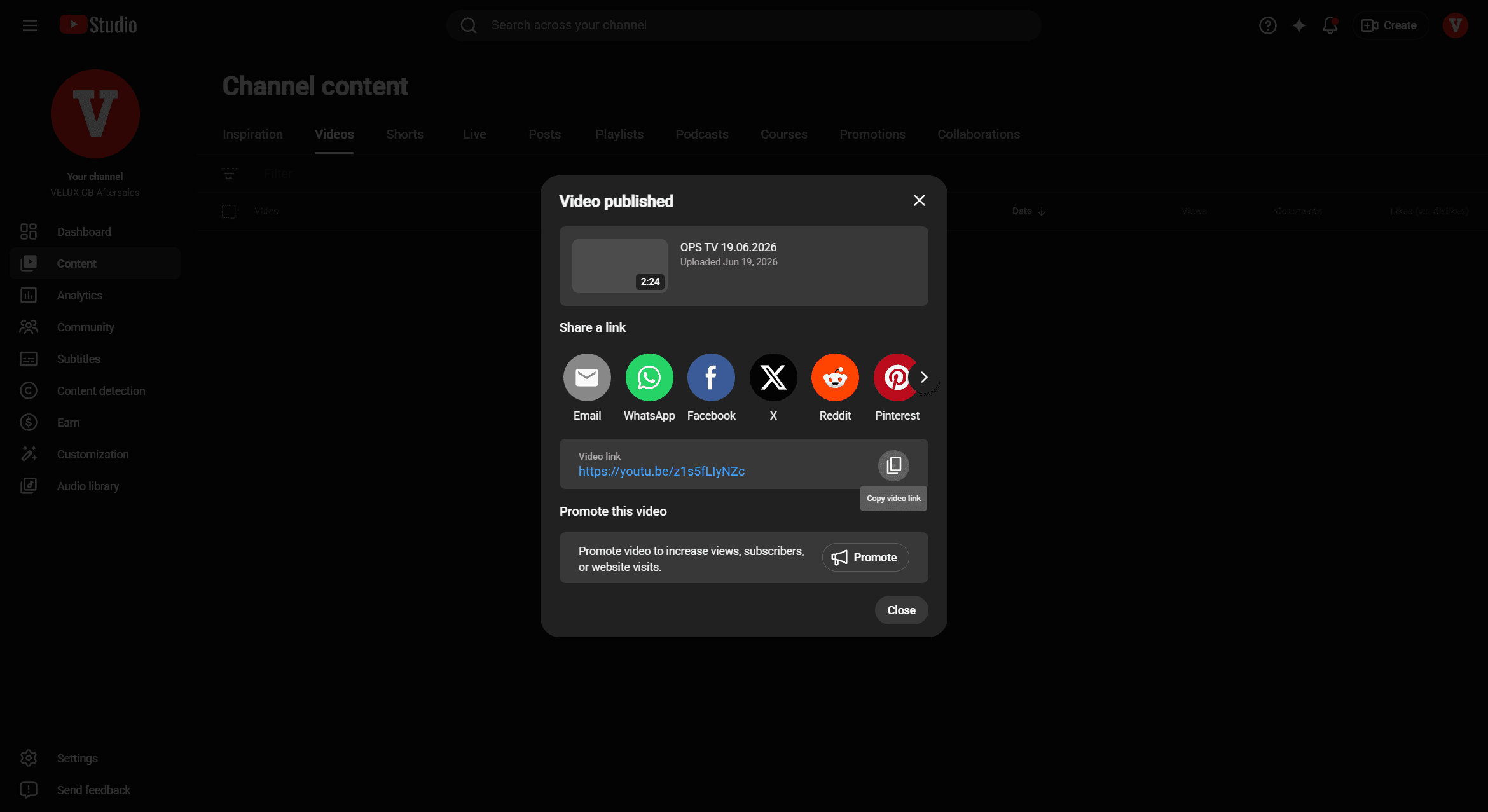The image size is (1488, 812).
Task: Share the video on Facebook
Action: click(711, 378)
